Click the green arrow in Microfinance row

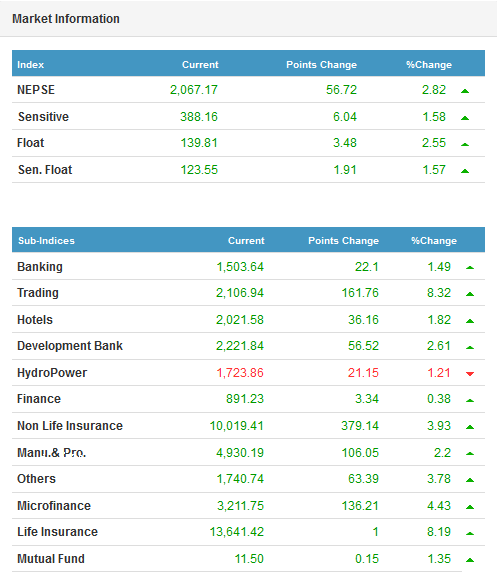tap(470, 507)
